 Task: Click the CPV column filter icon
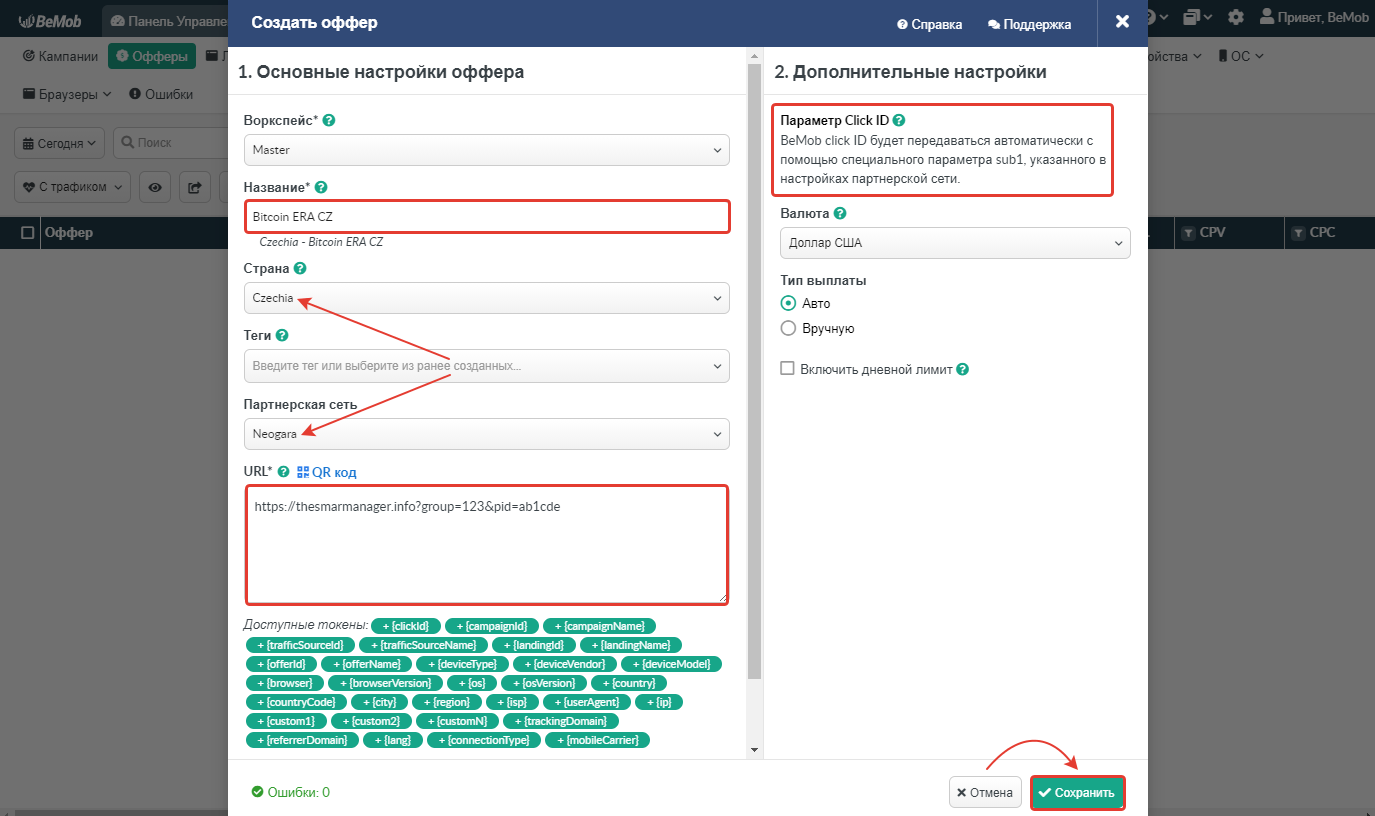1188,233
